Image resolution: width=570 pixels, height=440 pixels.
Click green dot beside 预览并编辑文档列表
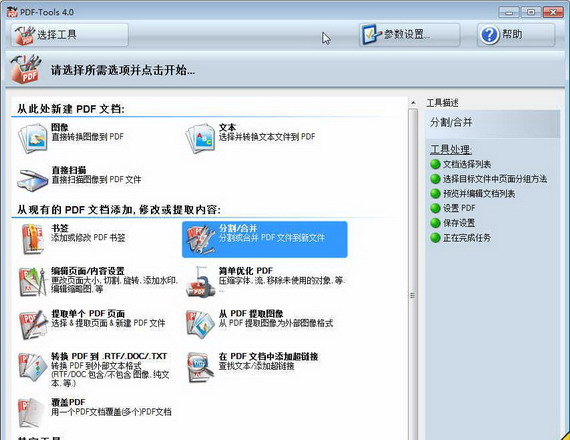435,193
